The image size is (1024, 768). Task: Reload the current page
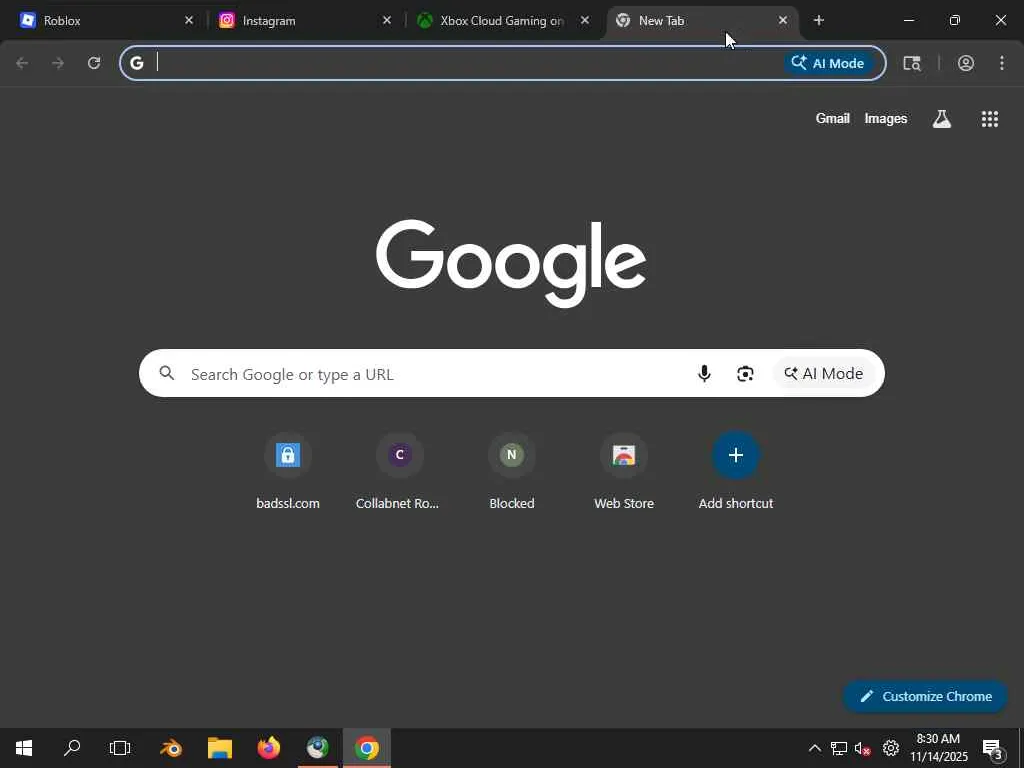(x=94, y=63)
